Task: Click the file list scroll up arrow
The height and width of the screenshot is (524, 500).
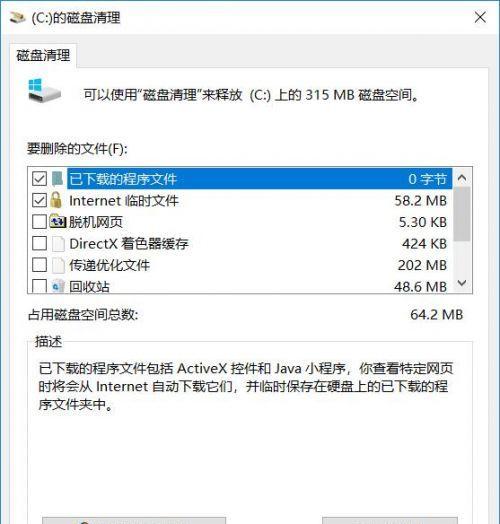Action: [462, 178]
